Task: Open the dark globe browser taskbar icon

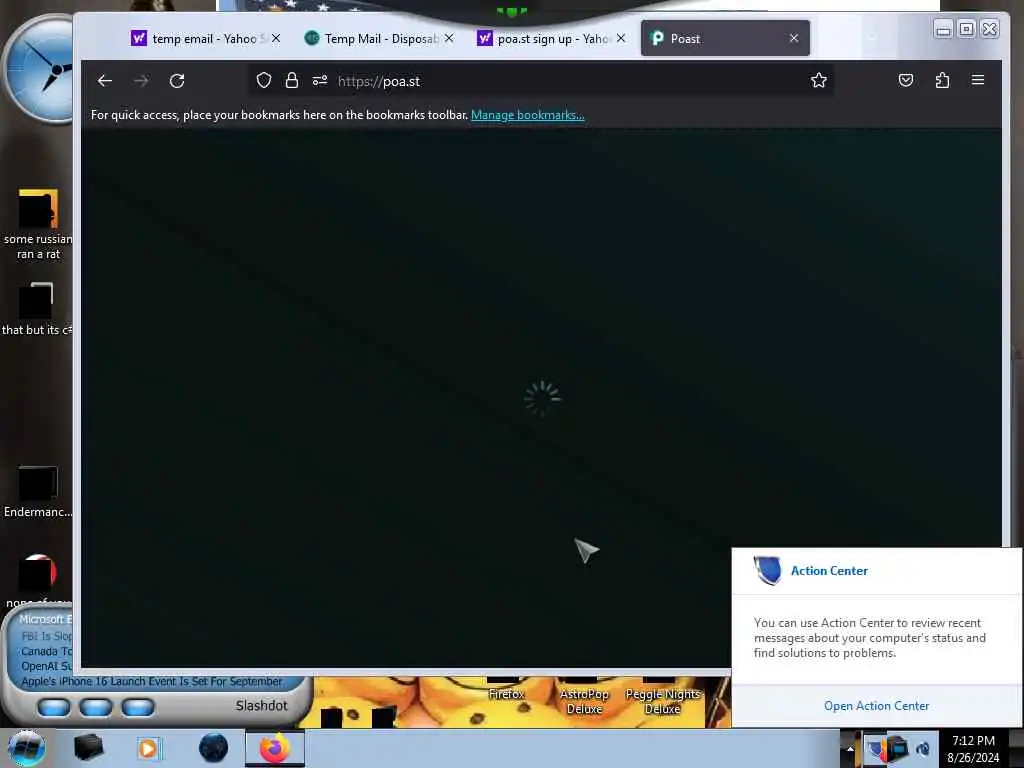Action: coord(214,748)
